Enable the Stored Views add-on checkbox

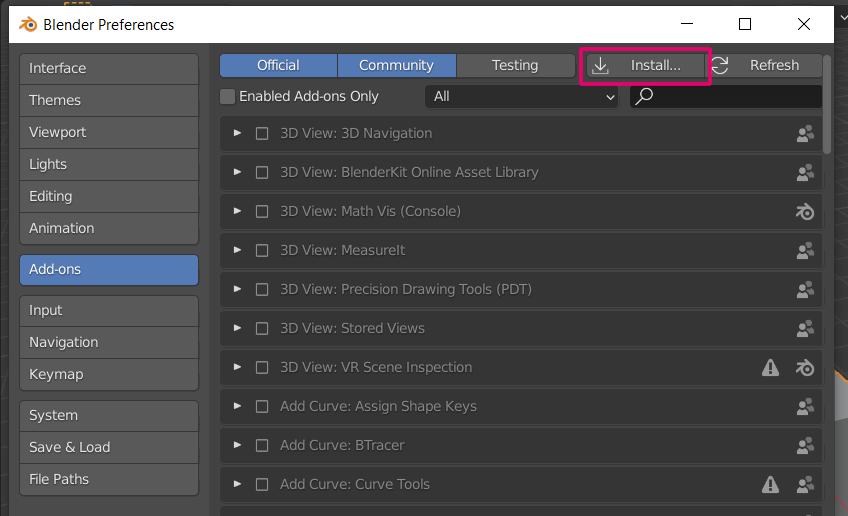tap(262, 328)
